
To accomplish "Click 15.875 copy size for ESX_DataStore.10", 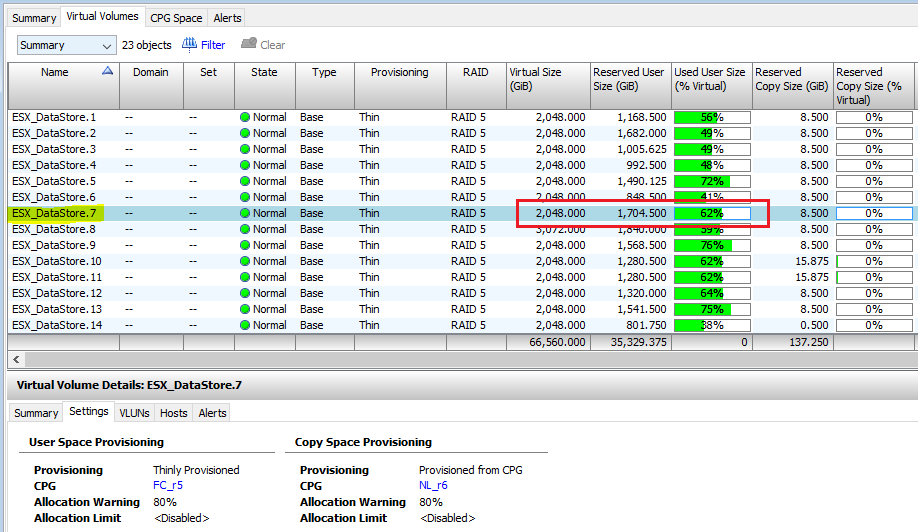I will (812, 261).
